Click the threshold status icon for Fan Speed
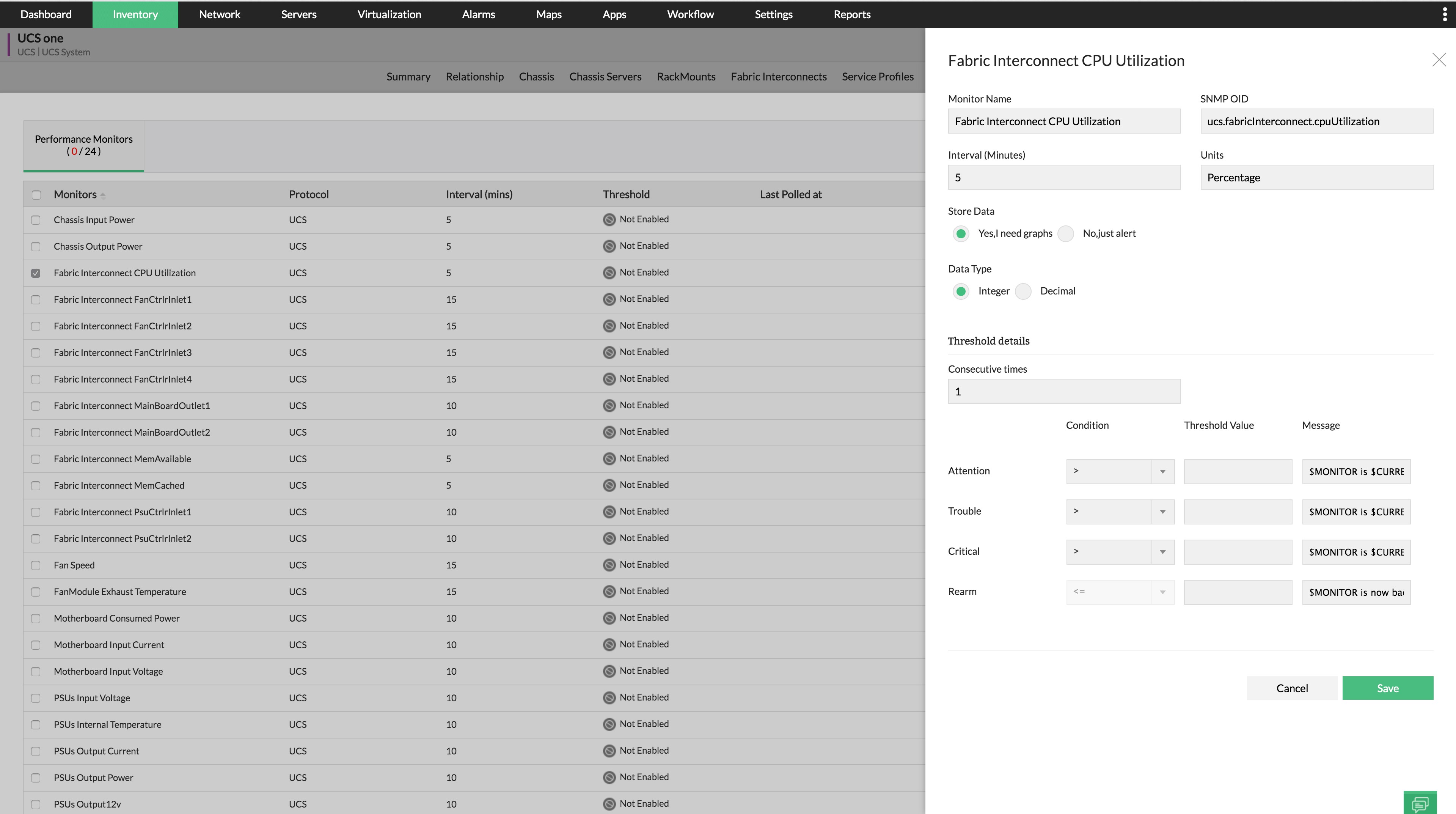The image size is (1456, 814). 609,565
